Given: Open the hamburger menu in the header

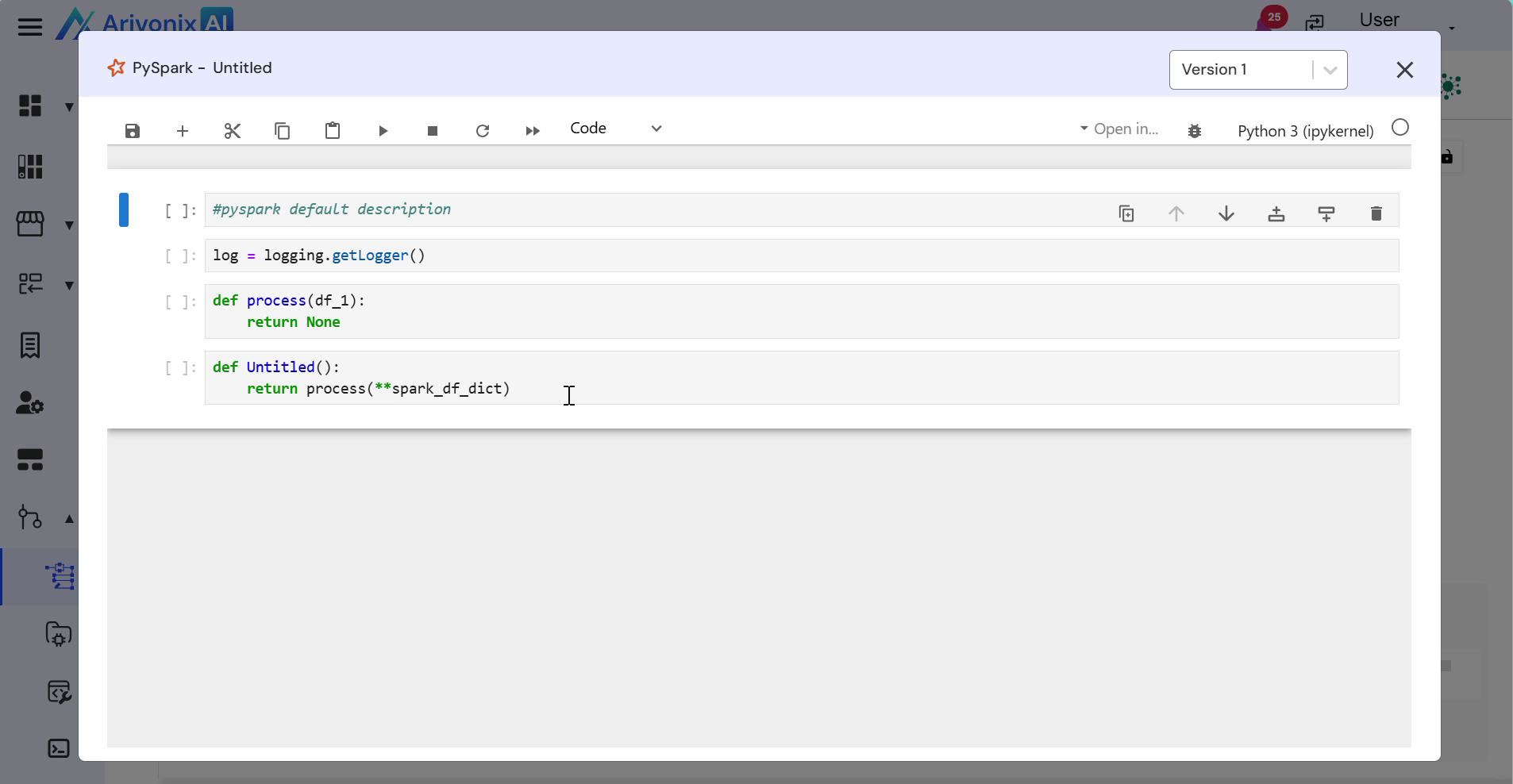Looking at the screenshot, I should click(x=30, y=28).
